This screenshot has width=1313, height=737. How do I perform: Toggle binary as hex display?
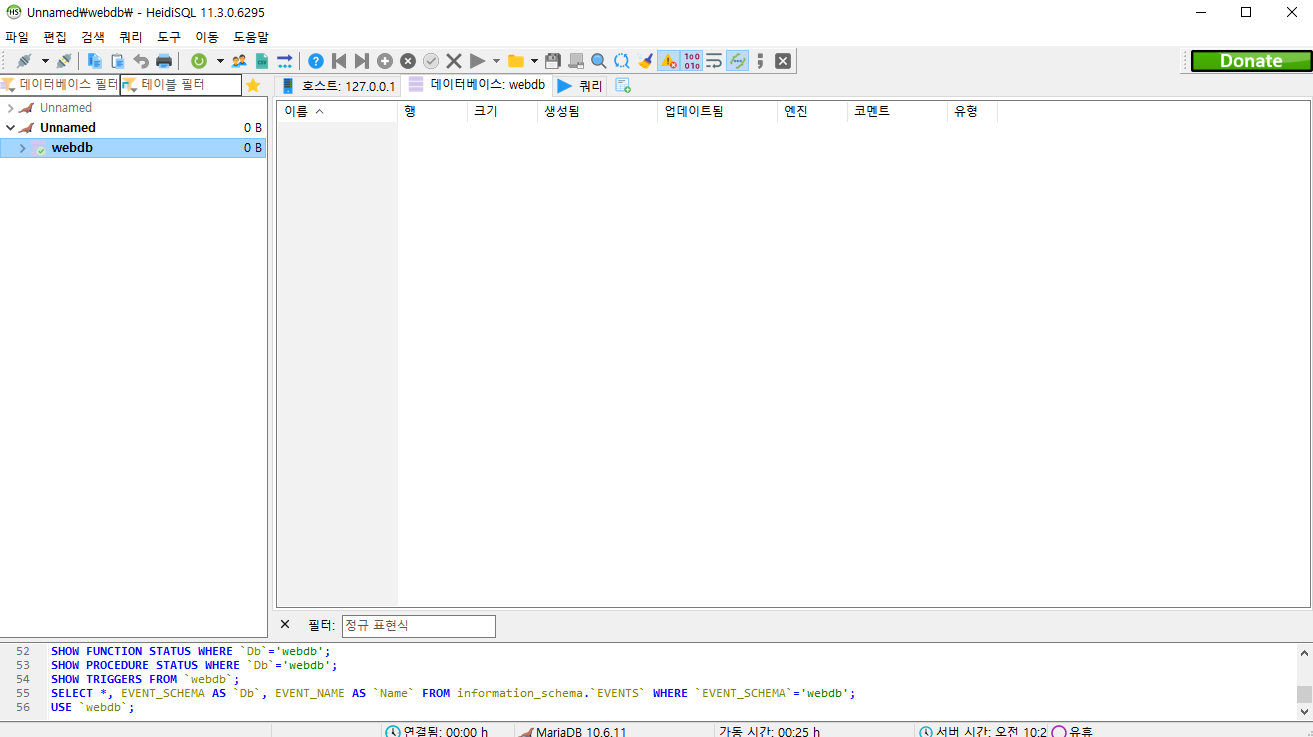pos(691,61)
